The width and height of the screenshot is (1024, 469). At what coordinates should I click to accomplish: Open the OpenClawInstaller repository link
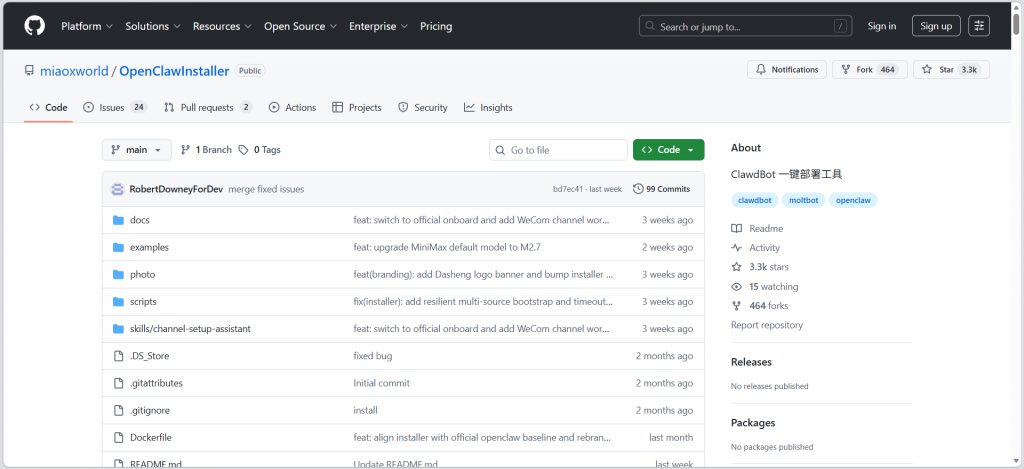(174, 71)
